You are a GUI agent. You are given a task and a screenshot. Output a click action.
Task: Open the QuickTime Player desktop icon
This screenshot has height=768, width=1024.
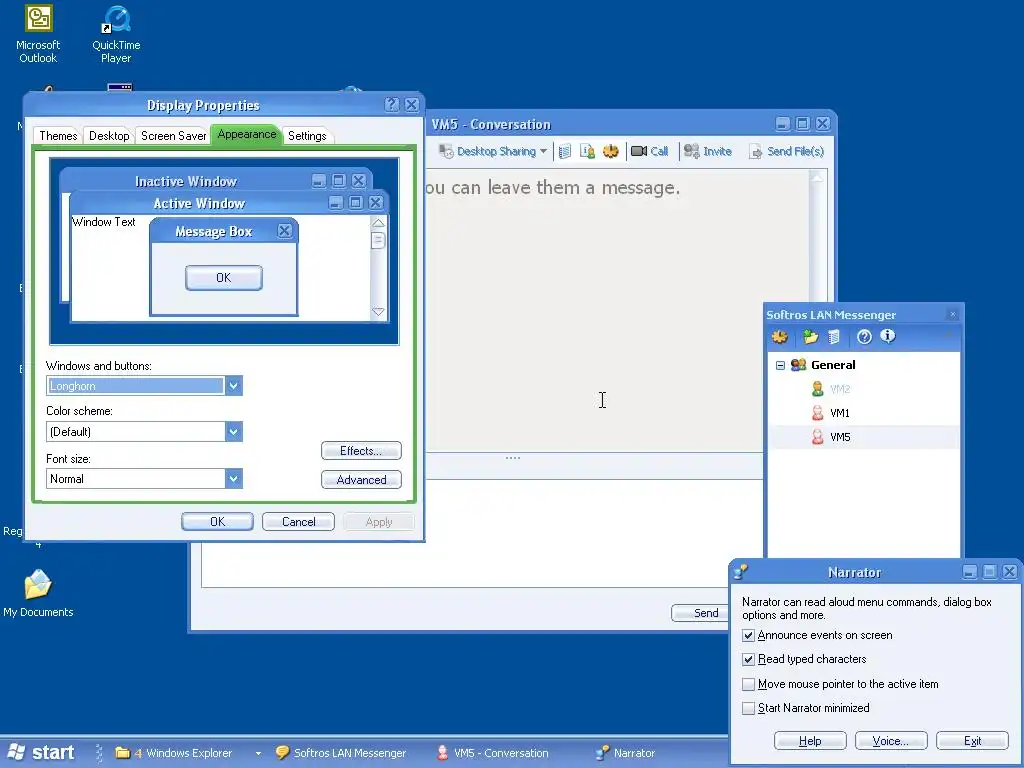click(116, 34)
